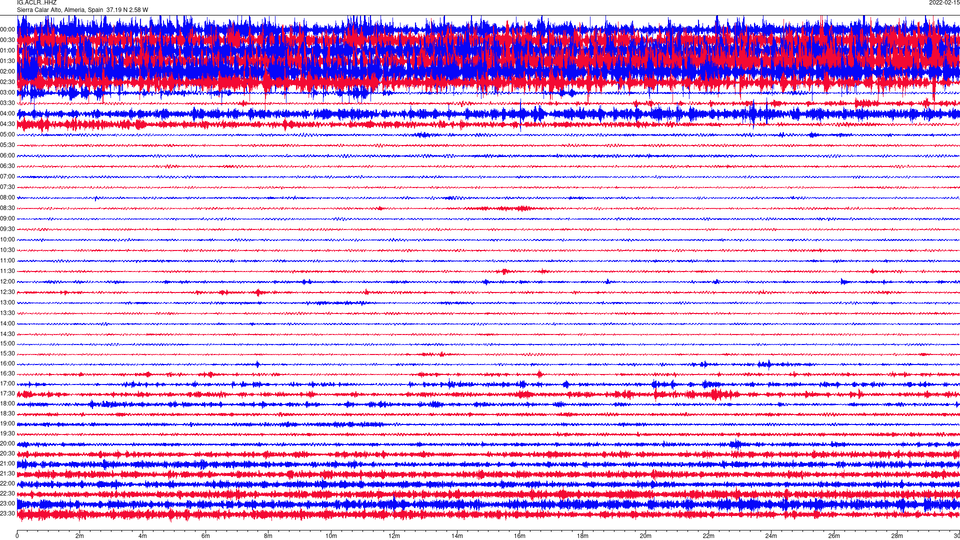Click the "13:30" time label

[x=7, y=313]
